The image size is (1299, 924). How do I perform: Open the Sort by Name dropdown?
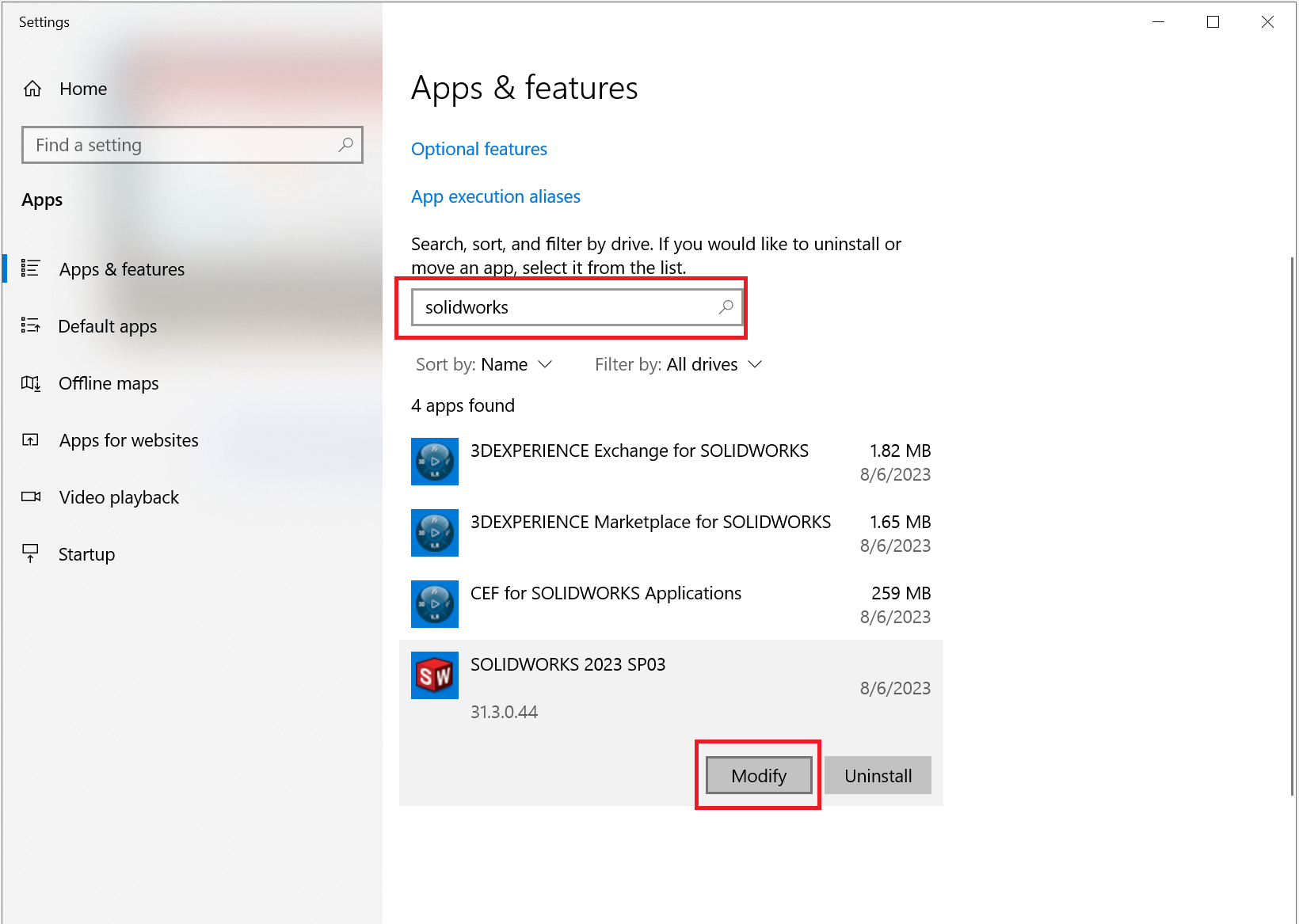point(484,364)
